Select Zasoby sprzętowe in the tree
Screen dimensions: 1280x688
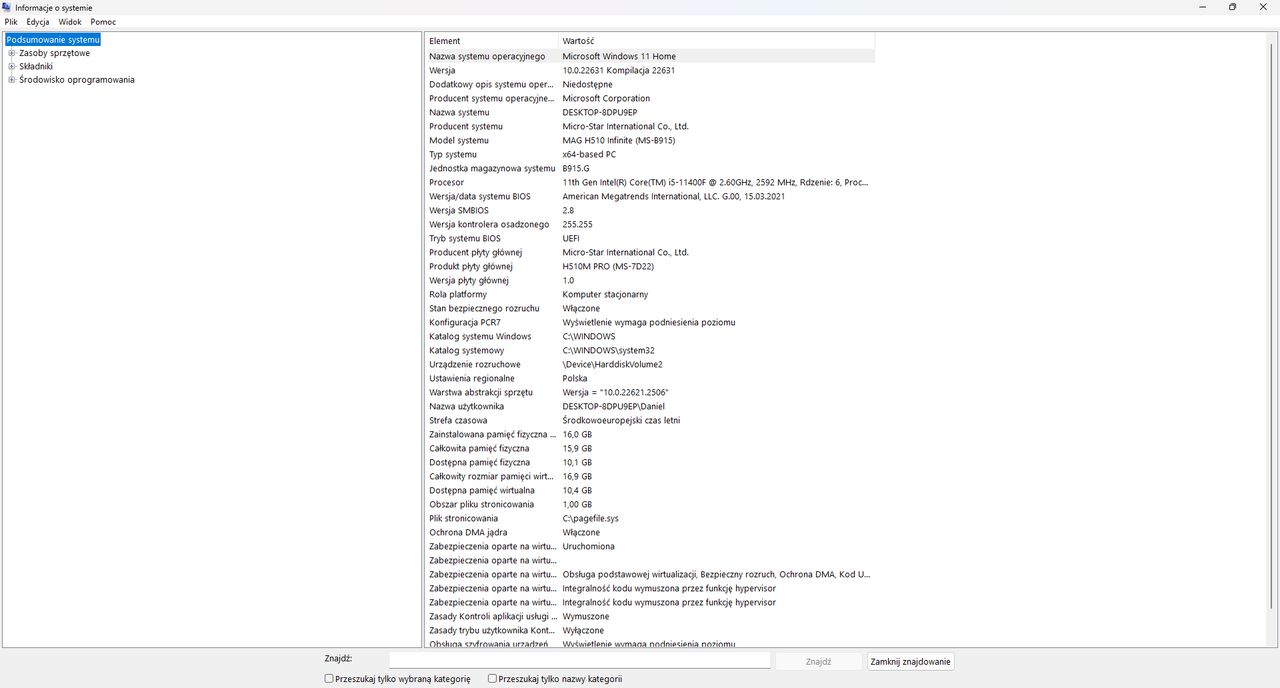[x=54, y=53]
